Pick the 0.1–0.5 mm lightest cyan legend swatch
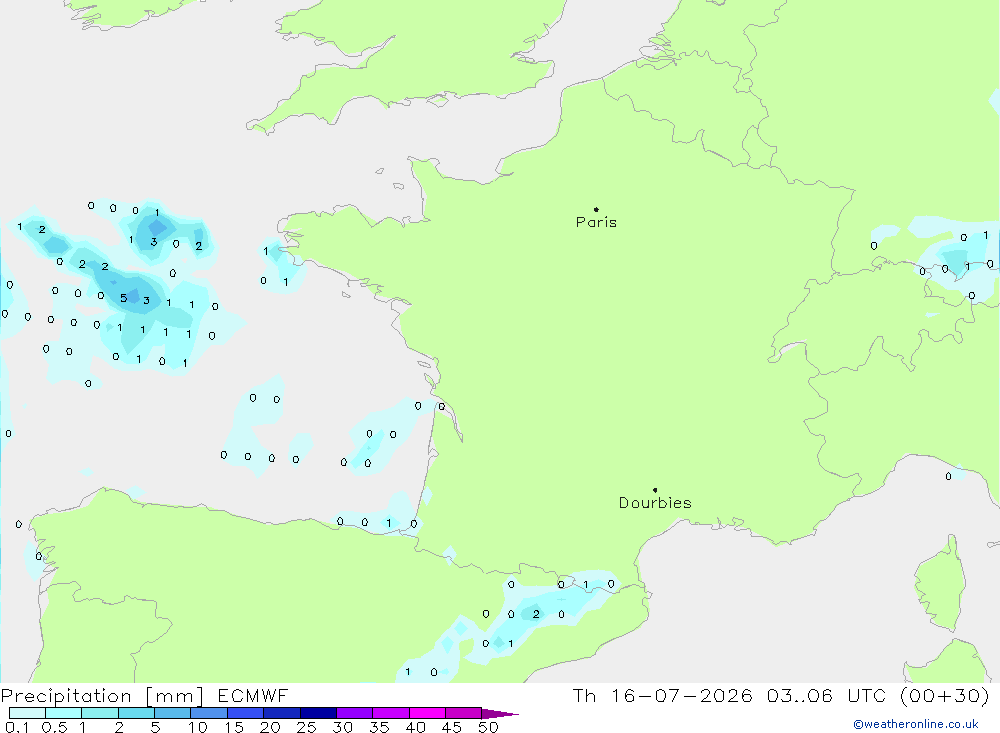This screenshot has width=1000, height=733. [27, 713]
